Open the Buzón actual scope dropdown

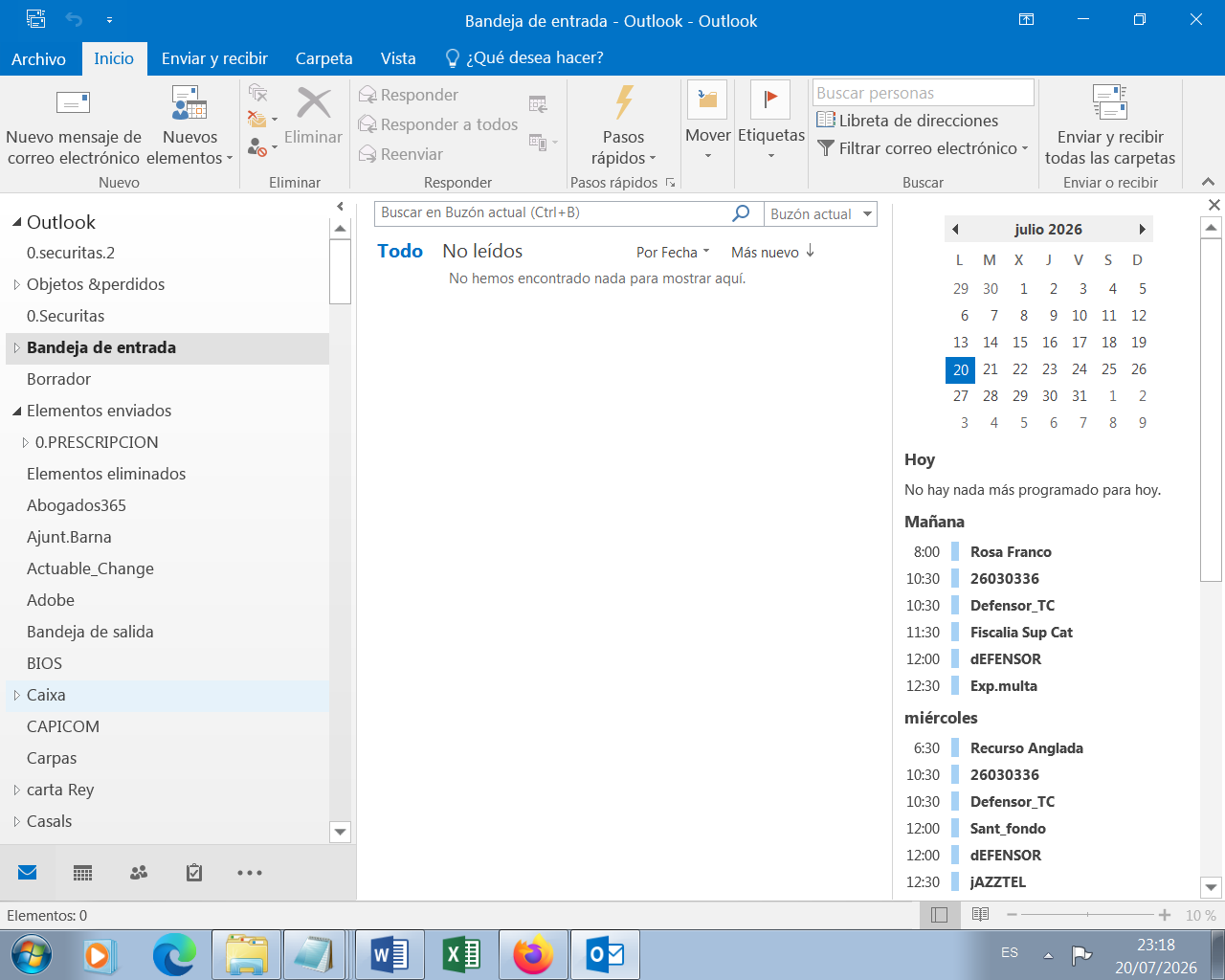[x=821, y=213]
